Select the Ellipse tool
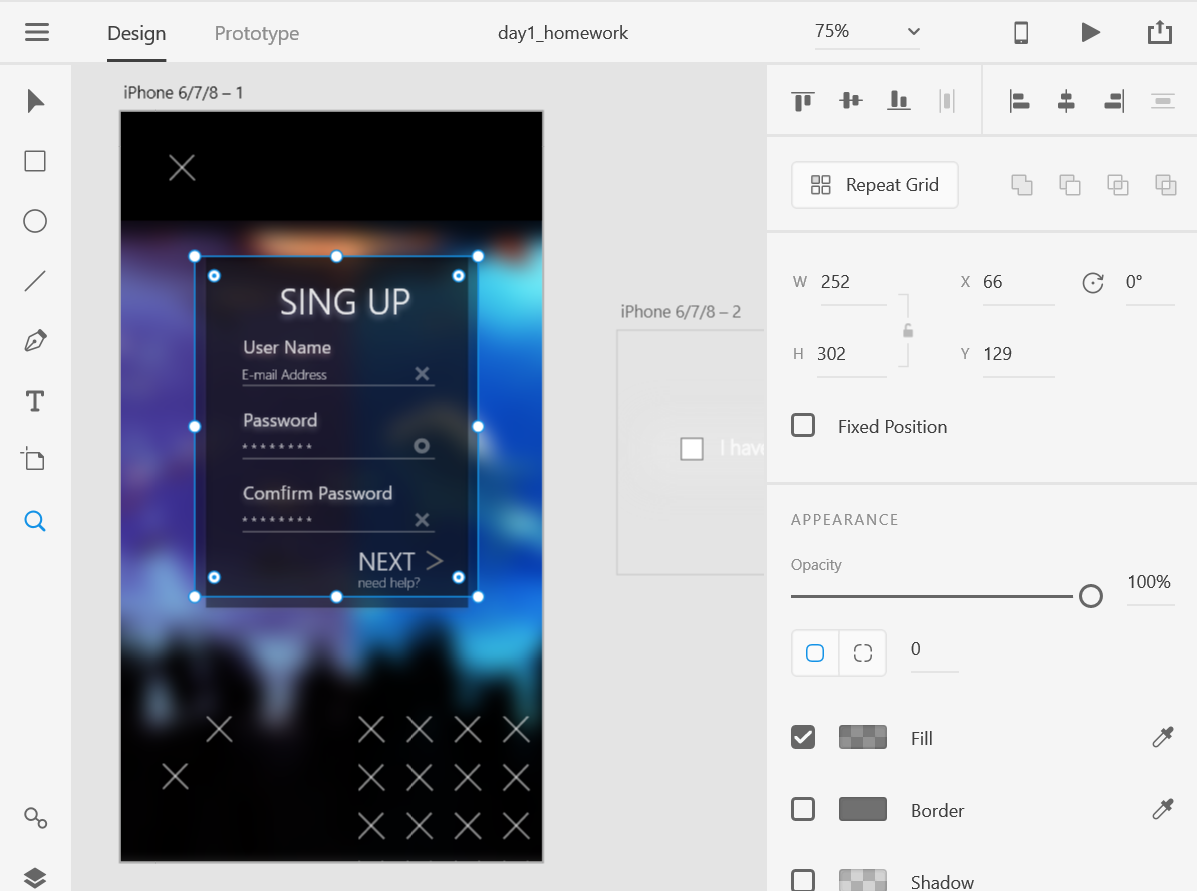This screenshot has width=1197, height=891. pos(35,221)
